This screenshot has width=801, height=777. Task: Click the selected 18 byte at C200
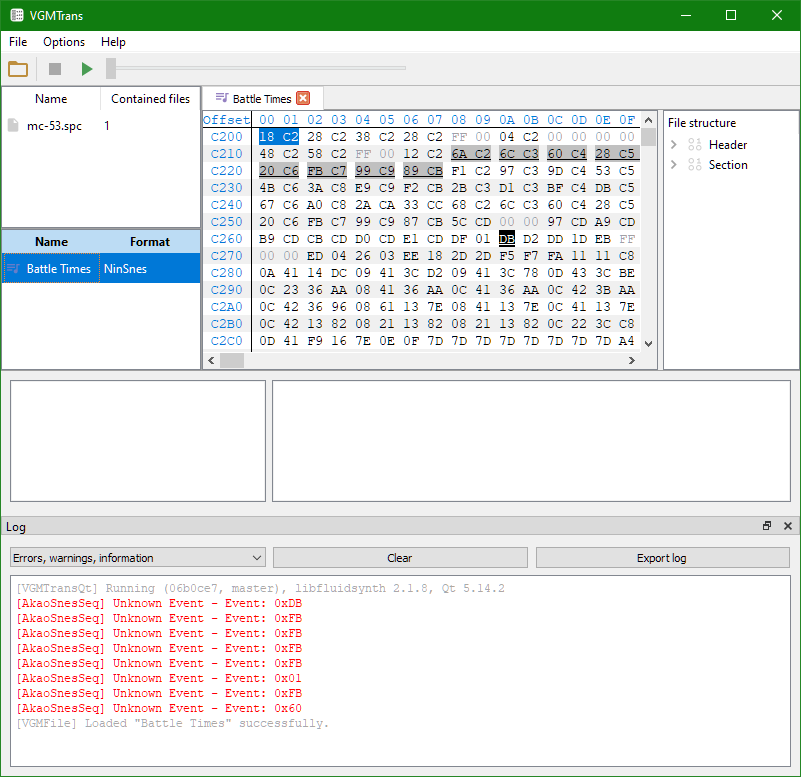pos(267,136)
